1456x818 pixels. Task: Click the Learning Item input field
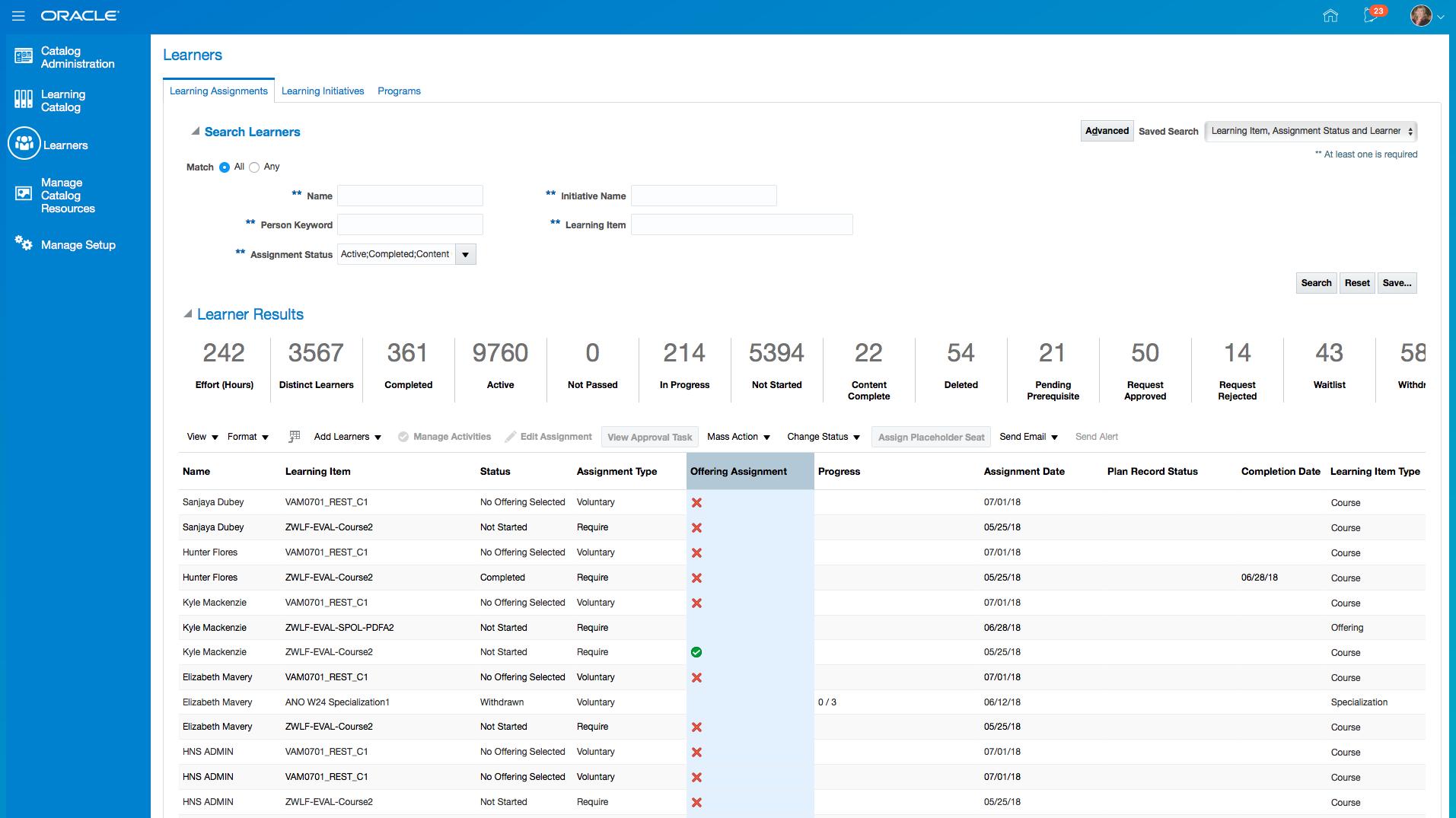741,225
